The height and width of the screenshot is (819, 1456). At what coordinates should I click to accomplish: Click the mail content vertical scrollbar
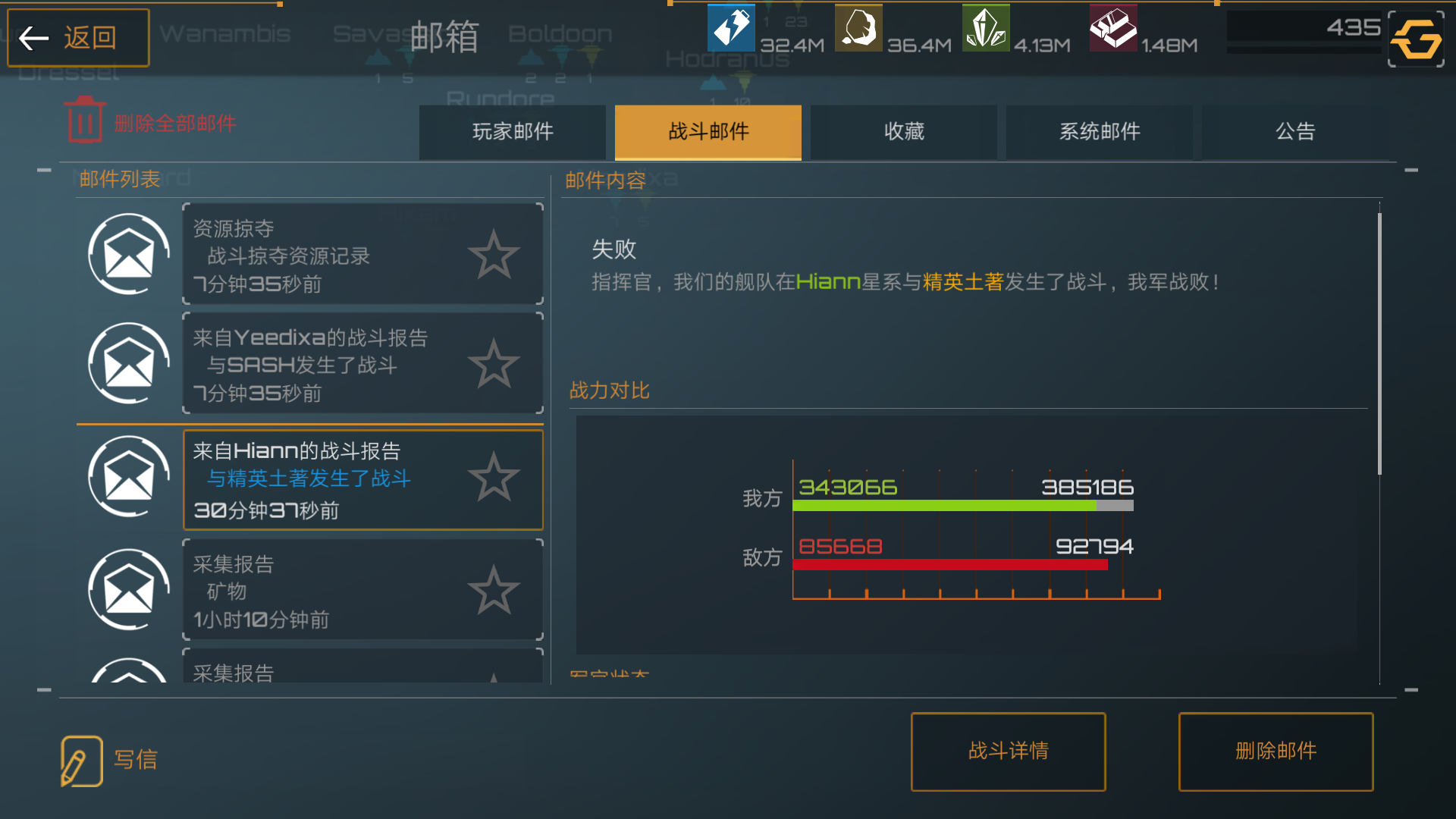click(x=1379, y=344)
